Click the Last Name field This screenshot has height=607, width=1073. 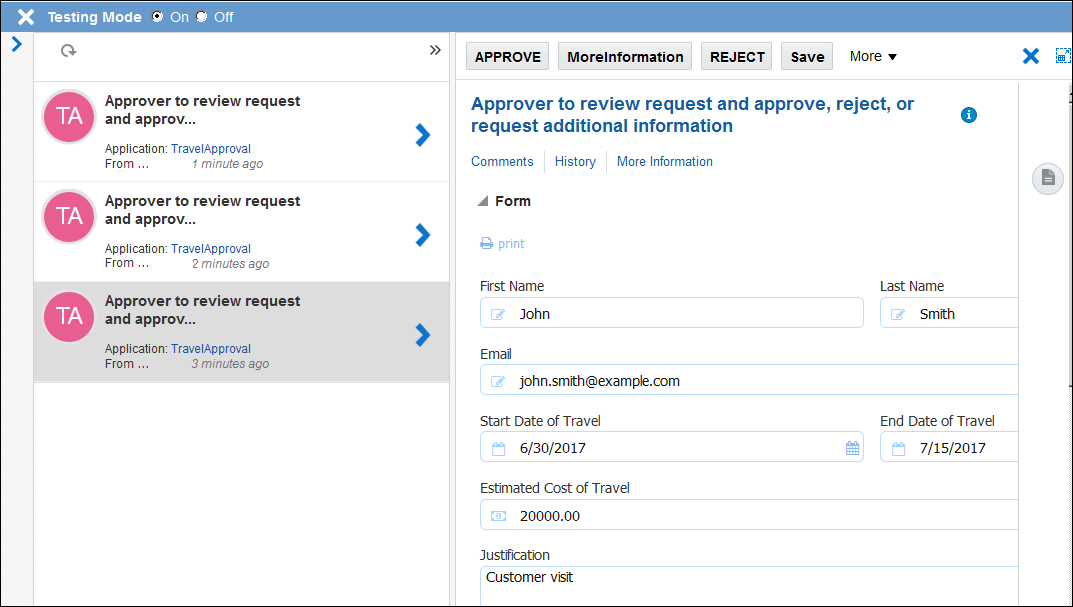pyautogui.click(x=949, y=313)
